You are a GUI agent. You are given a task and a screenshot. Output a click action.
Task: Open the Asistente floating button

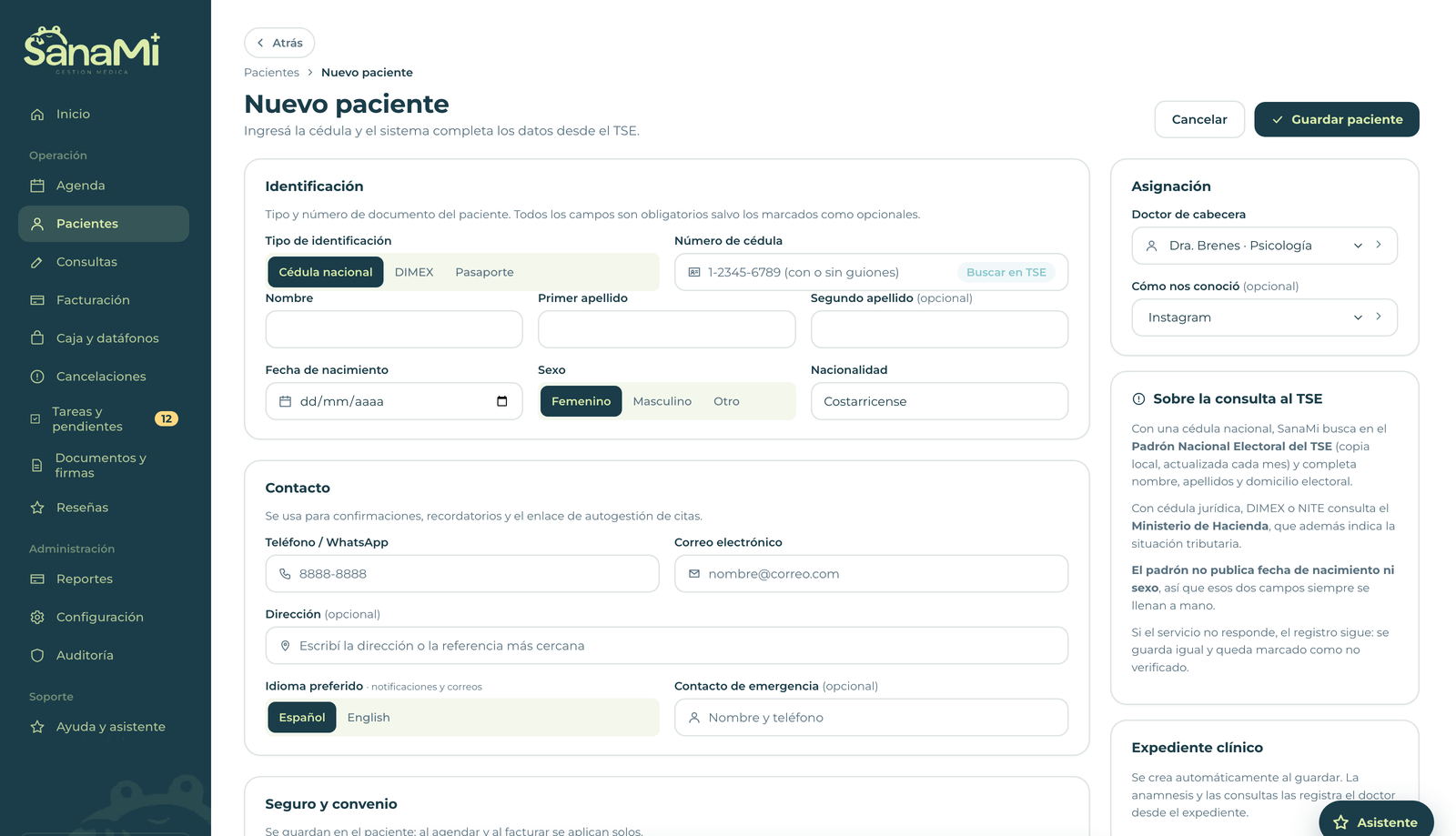tap(1376, 821)
